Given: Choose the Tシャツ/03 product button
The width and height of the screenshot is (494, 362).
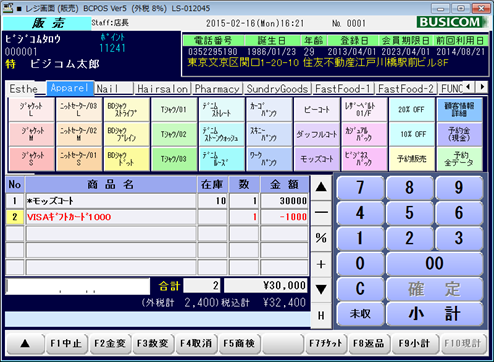Looking at the screenshot, I should click(174, 159).
